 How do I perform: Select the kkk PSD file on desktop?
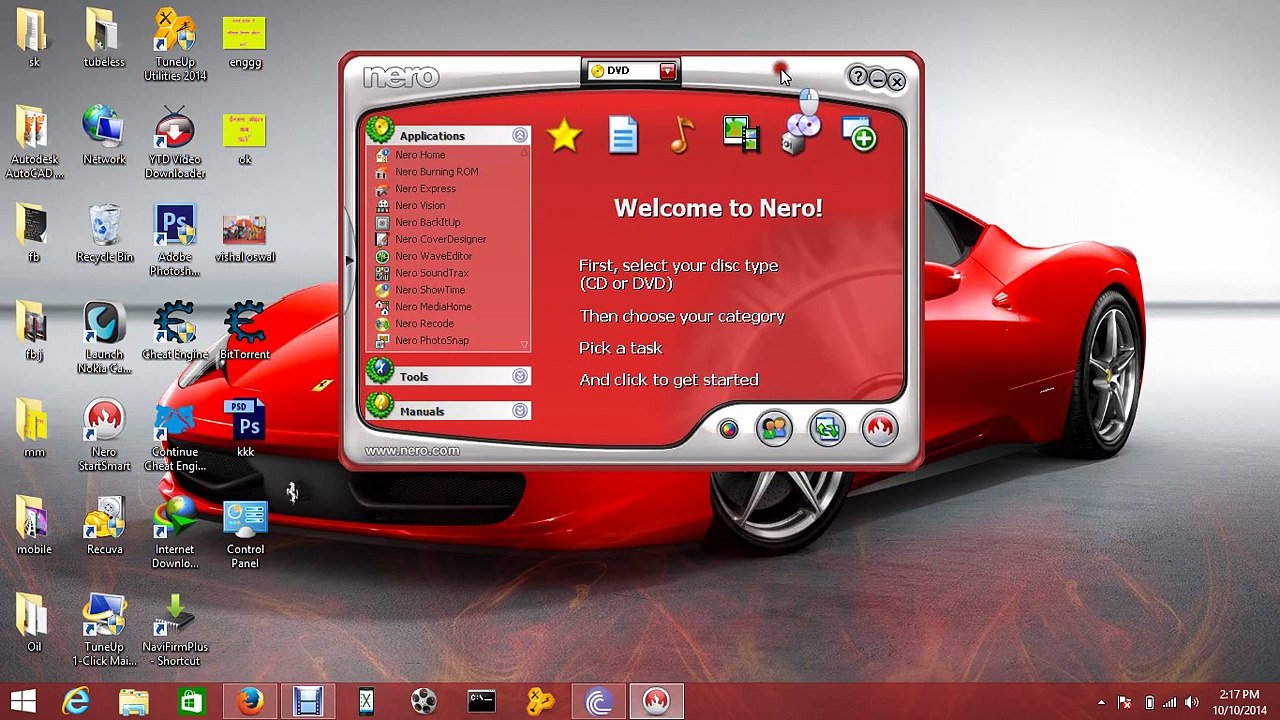245,428
